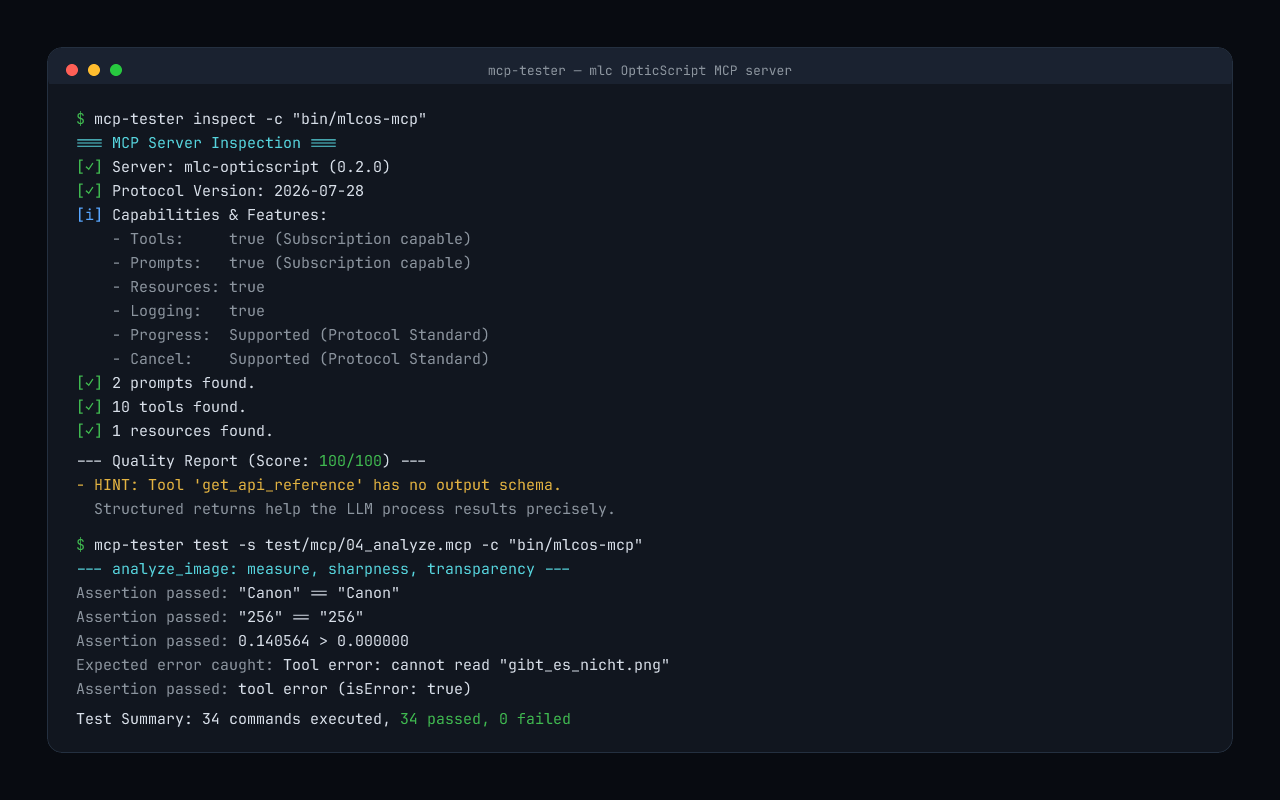Click the '1 resources found.' line
This screenshot has width=1280, height=800.
click(175, 431)
